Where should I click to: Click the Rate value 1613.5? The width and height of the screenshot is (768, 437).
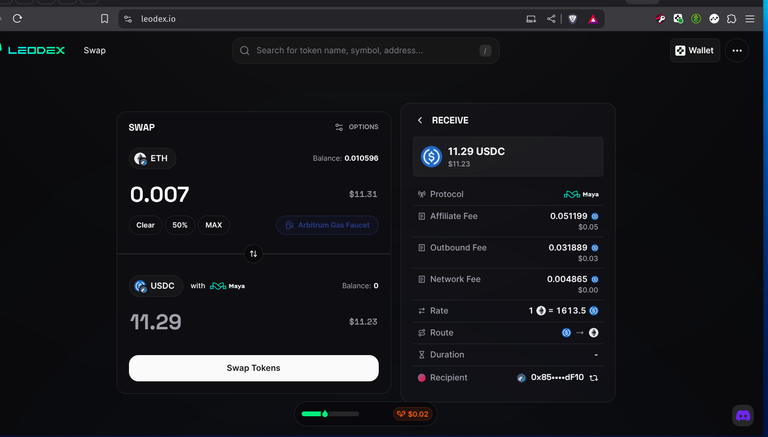pos(571,311)
